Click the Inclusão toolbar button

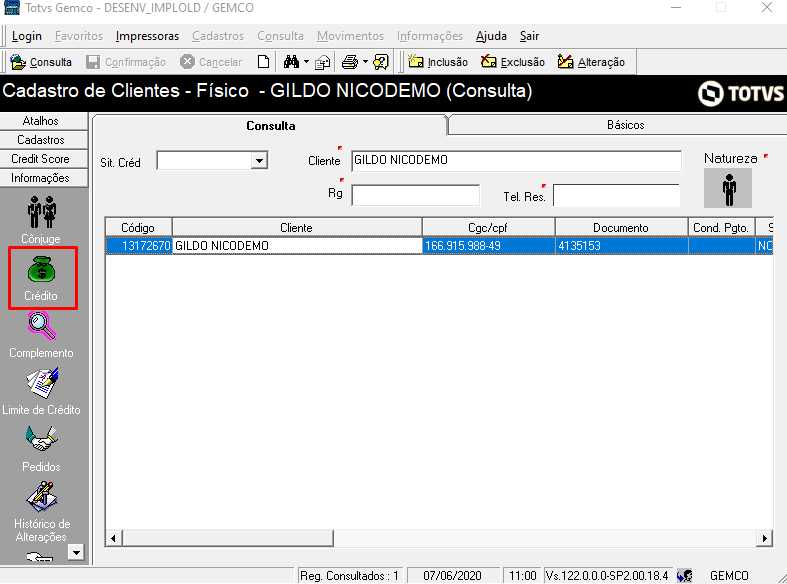(x=438, y=62)
